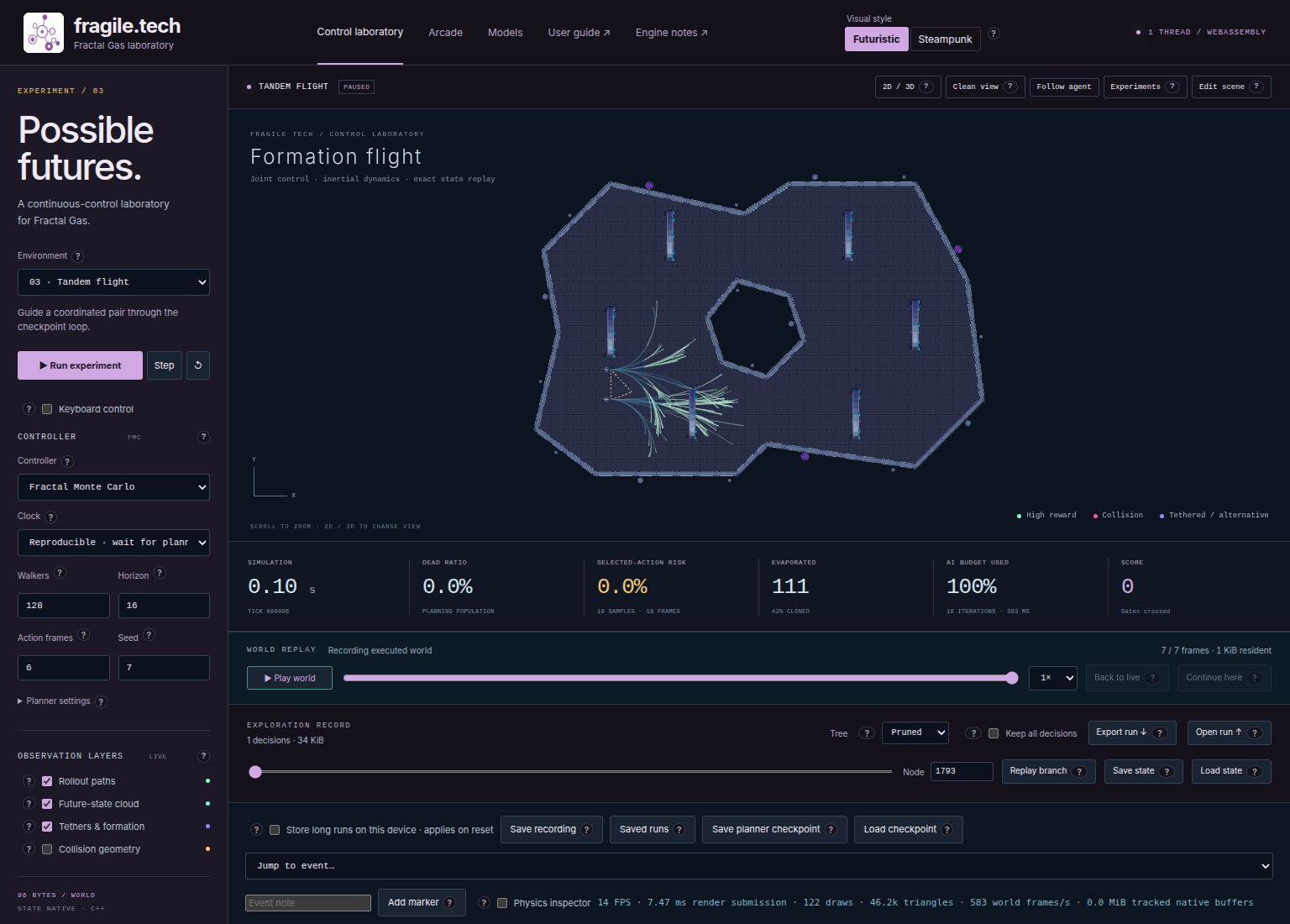The height and width of the screenshot is (924, 1290).
Task: Click Step button
Action: 165,365
